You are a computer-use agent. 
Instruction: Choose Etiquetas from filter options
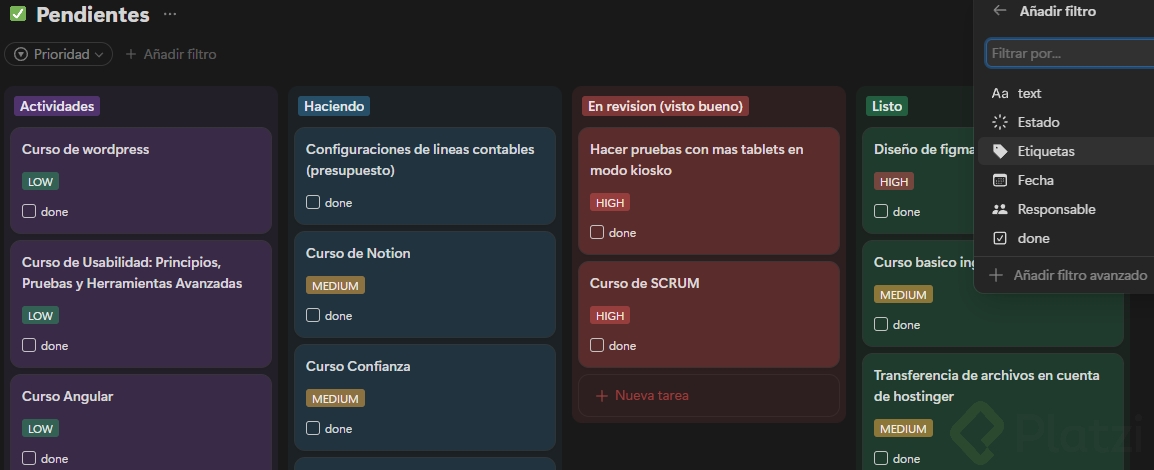click(1046, 151)
